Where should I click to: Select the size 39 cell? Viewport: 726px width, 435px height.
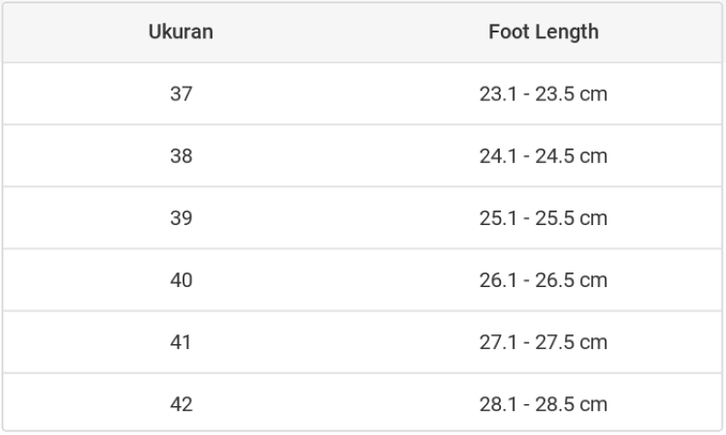(x=181, y=218)
